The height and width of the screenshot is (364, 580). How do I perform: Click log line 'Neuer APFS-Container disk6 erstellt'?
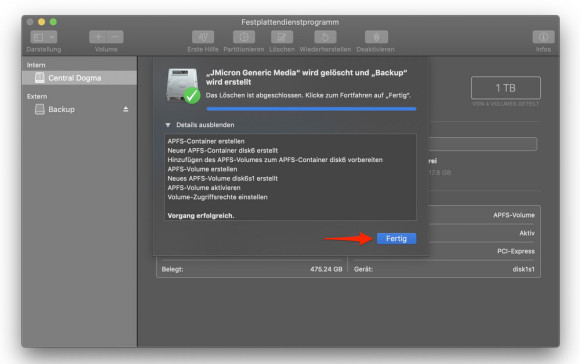click(x=223, y=151)
